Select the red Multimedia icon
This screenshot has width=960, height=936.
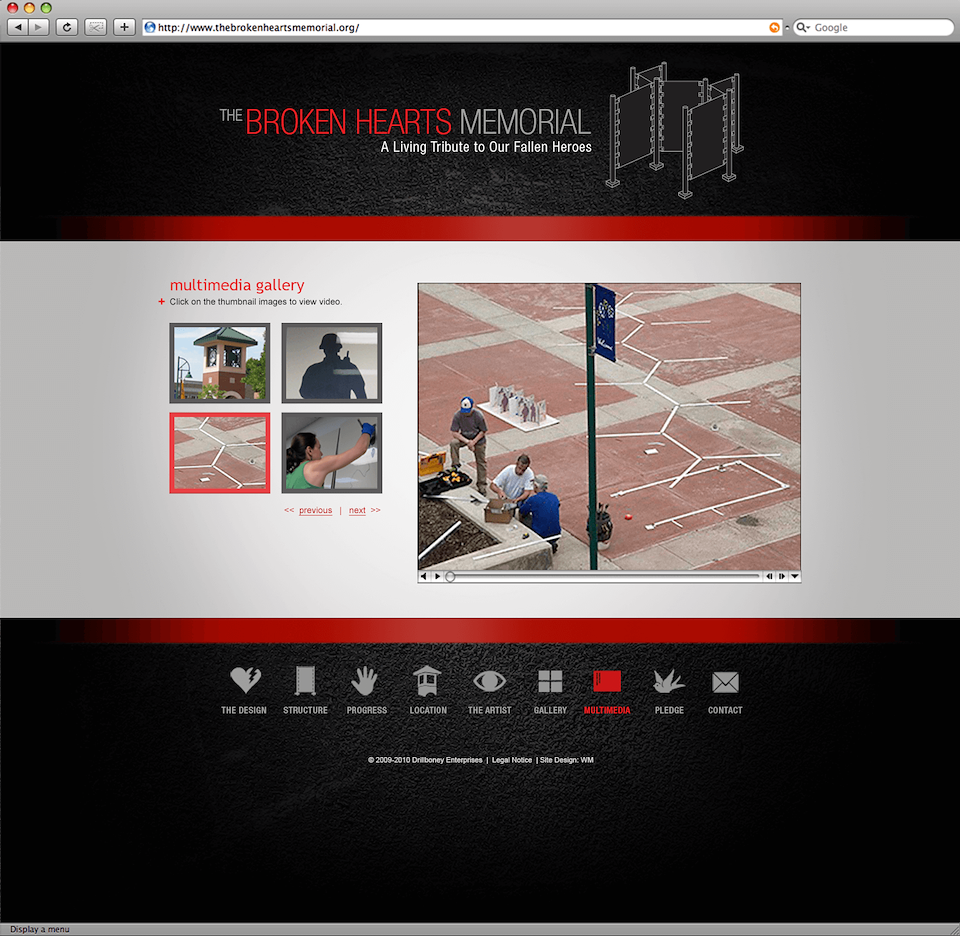pos(607,681)
